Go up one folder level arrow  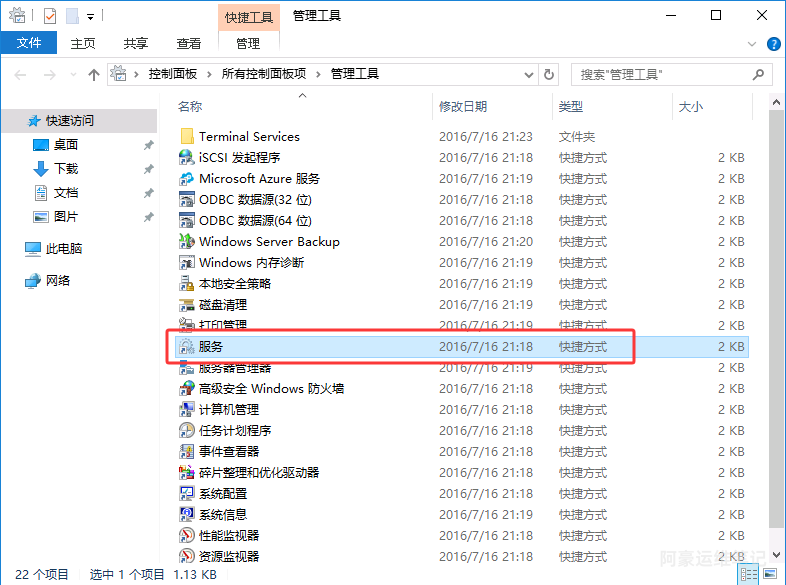pos(94,74)
